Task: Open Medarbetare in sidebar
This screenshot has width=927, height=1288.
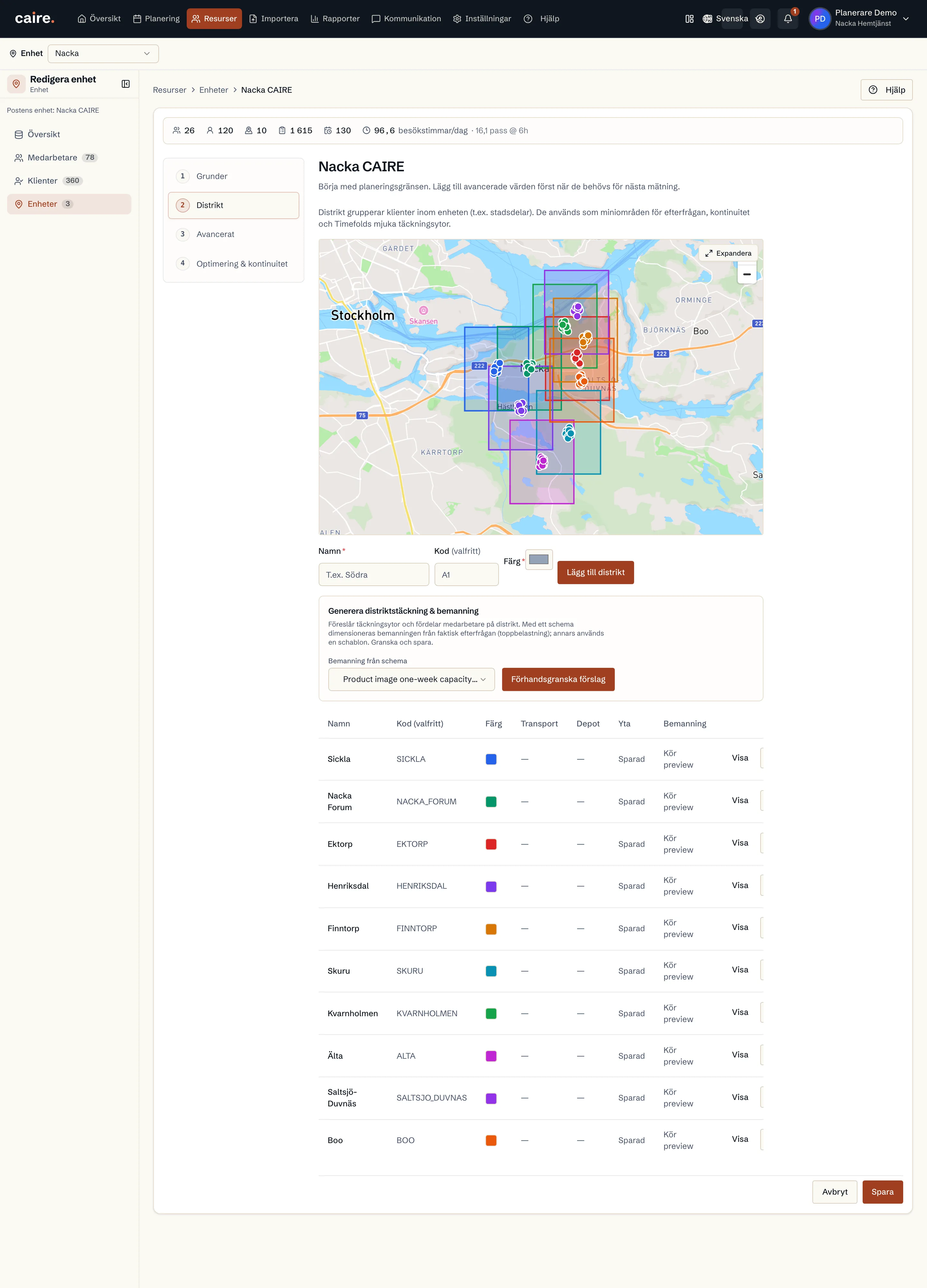Action: [69, 157]
